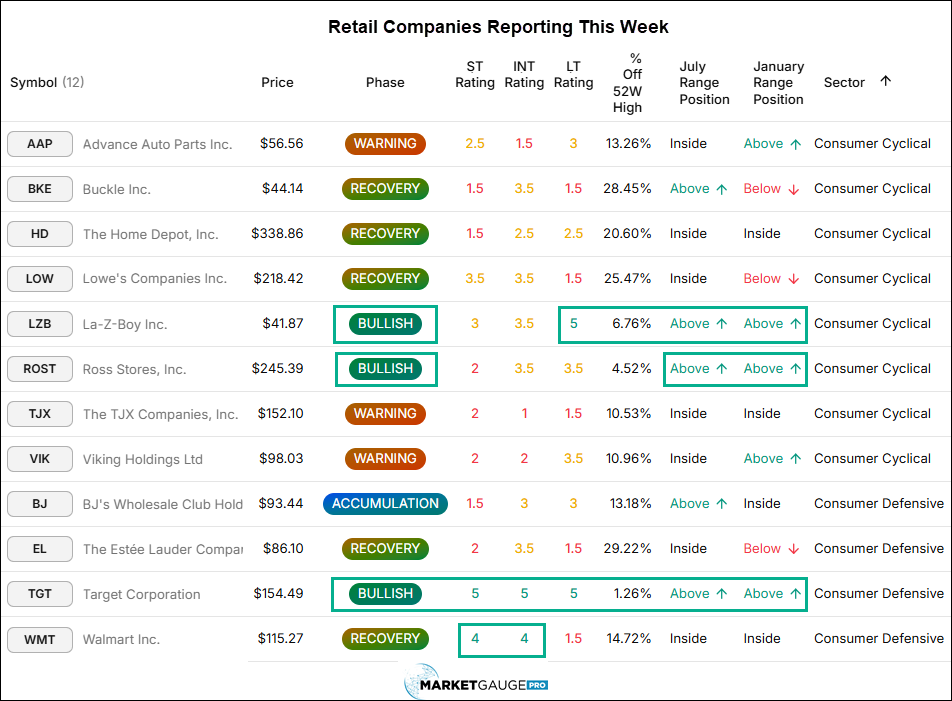The height and width of the screenshot is (701, 952).
Task: Select the WMT ticker button
Action: [40, 639]
